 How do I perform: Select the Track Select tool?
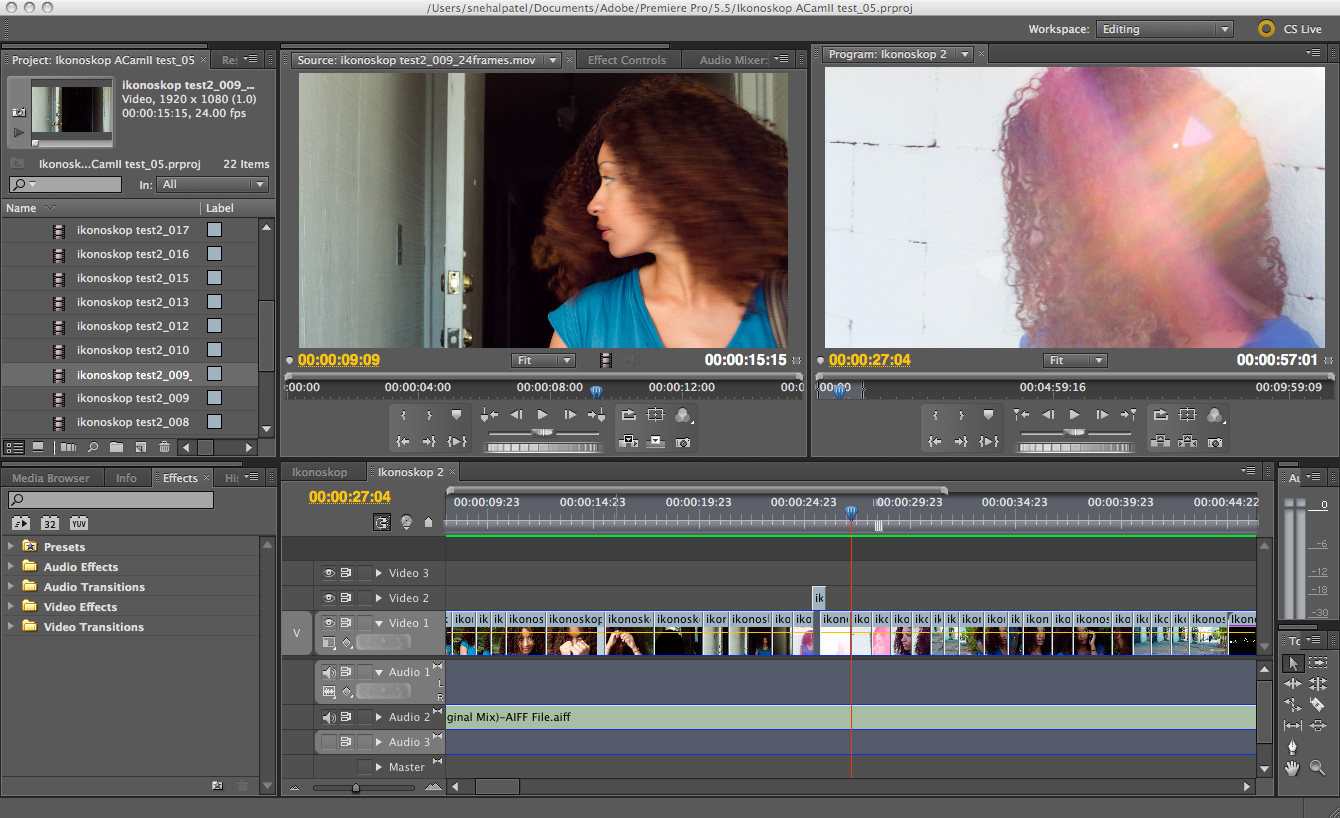click(x=1318, y=662)
